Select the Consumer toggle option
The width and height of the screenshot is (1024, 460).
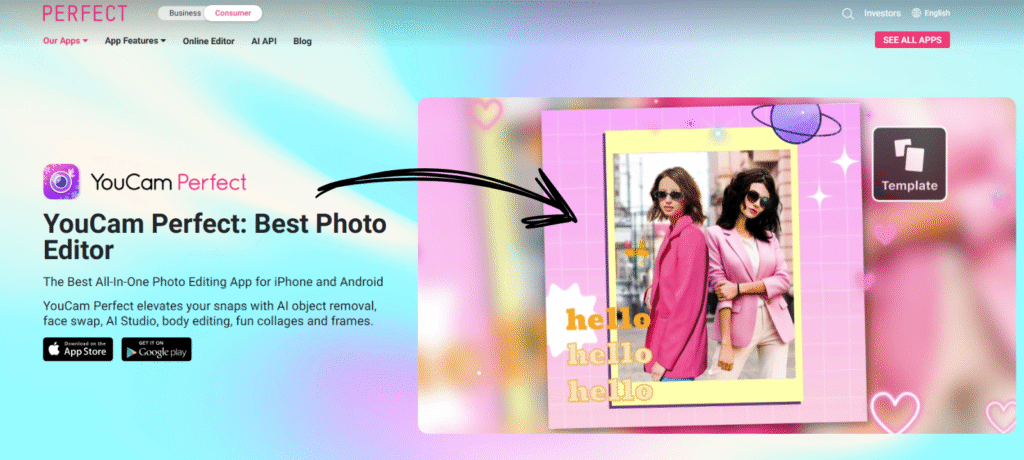[233, 13]
